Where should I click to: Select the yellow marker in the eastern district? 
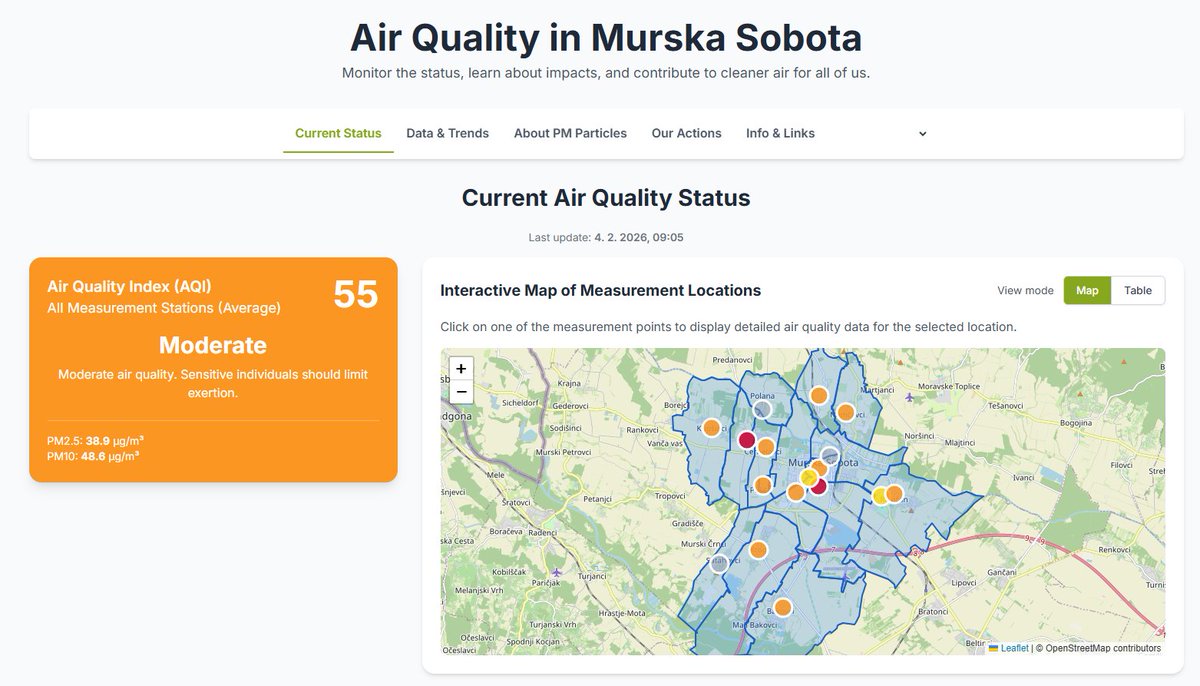coord(881,495)
